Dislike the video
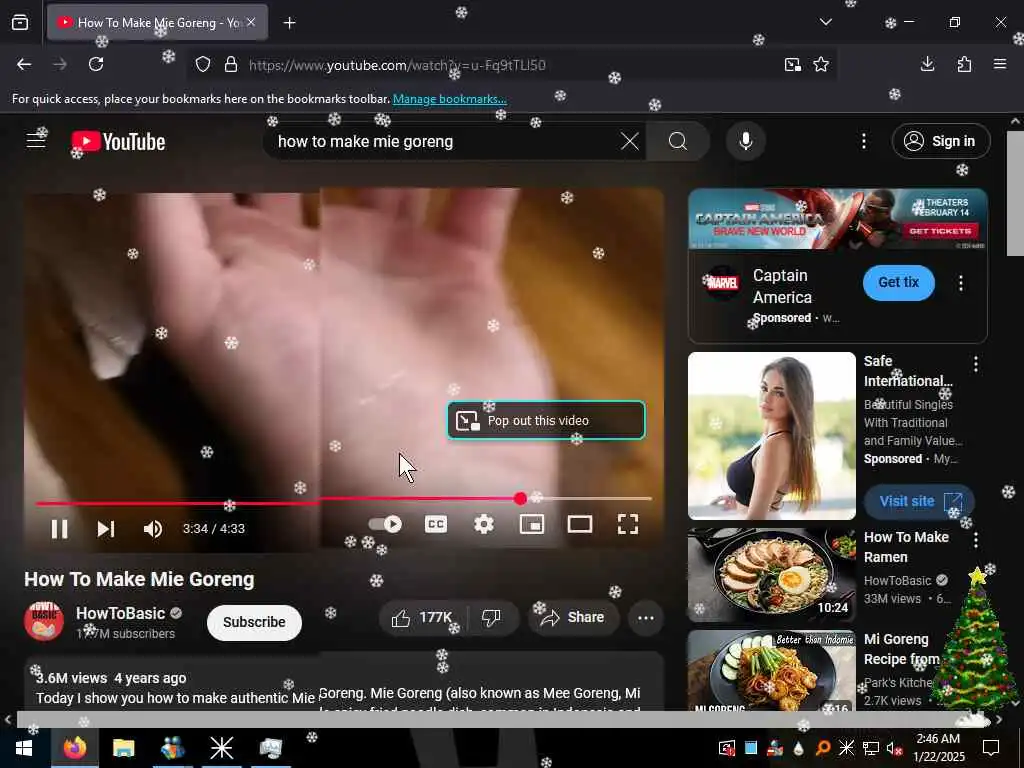Image resolution: width=1024 pixels, height=768 pixels. pyautogui.click(x=491, y=618)
